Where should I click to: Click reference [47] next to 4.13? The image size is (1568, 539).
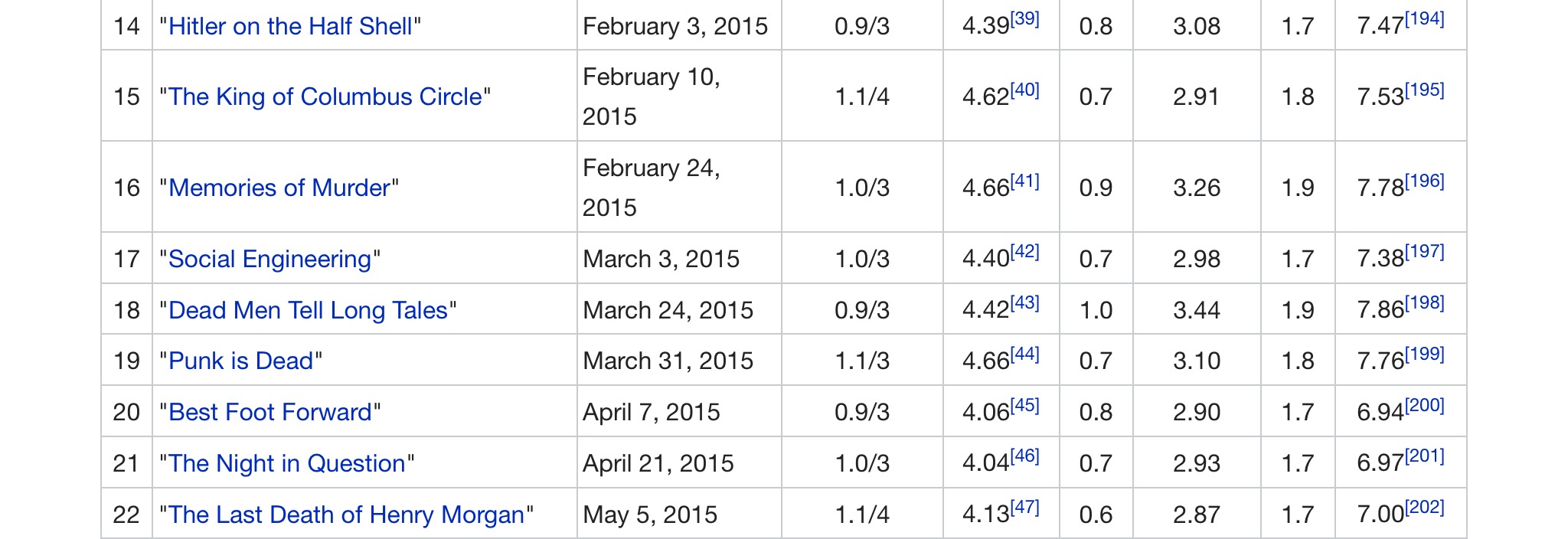pos(1025,508)
